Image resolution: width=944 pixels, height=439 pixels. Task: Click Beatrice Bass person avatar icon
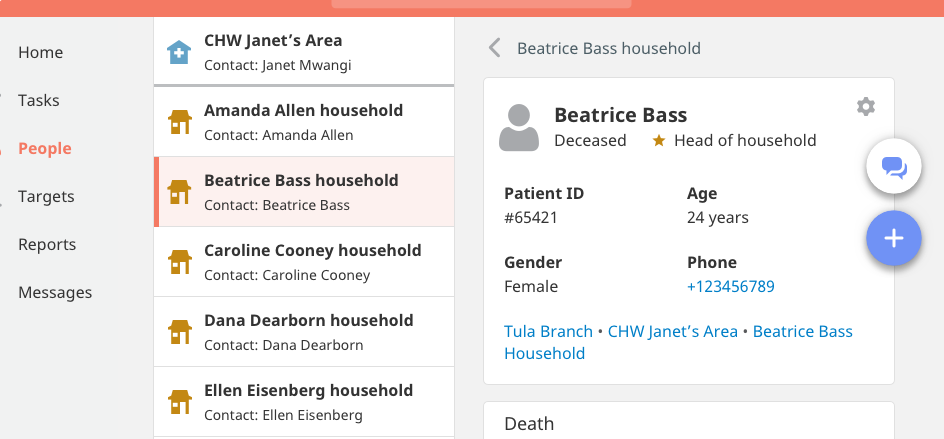(519, 127)
